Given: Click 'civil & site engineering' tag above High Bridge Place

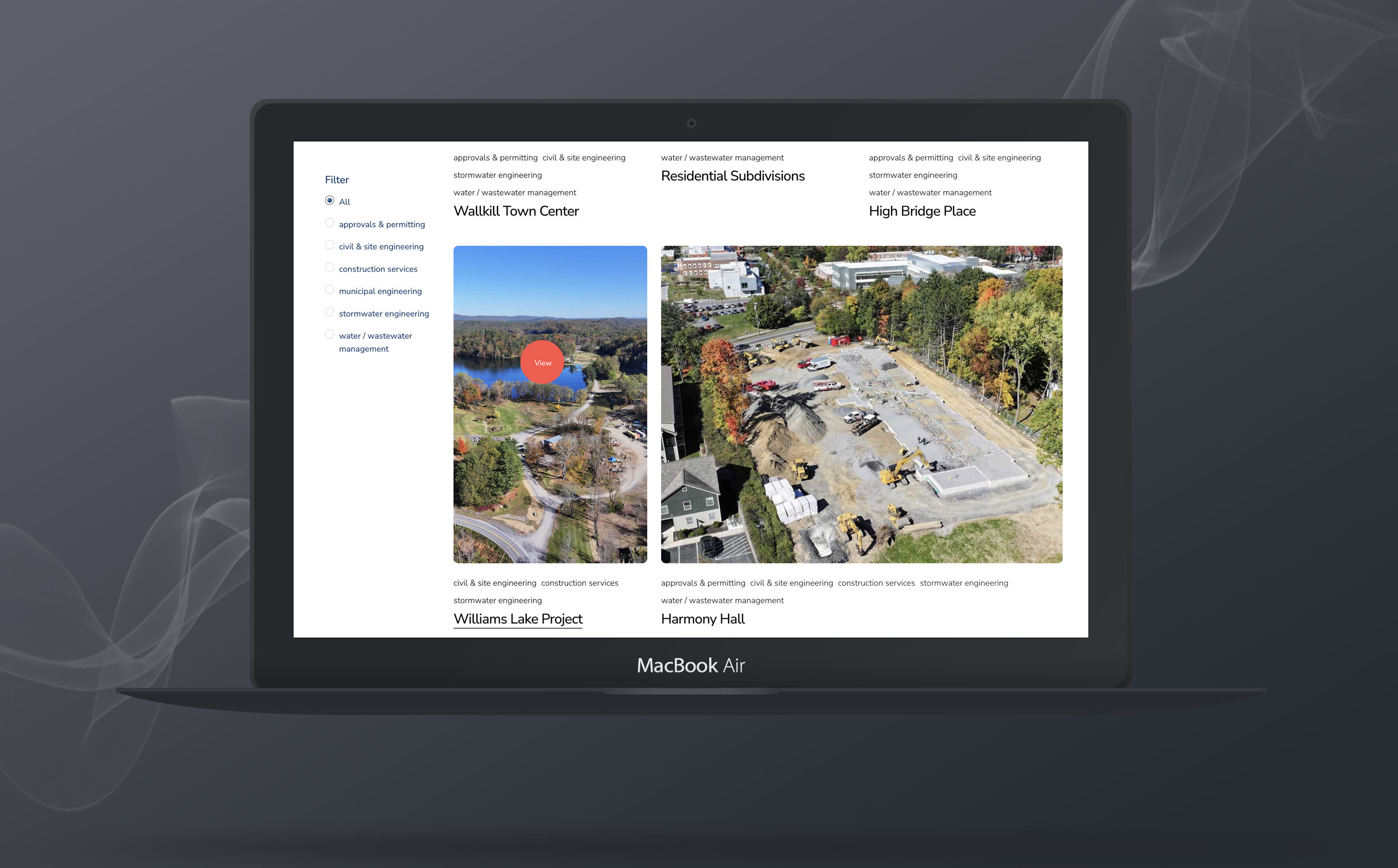Looking at the screenshot, I should pyautogui.click(x=999, y=158).
